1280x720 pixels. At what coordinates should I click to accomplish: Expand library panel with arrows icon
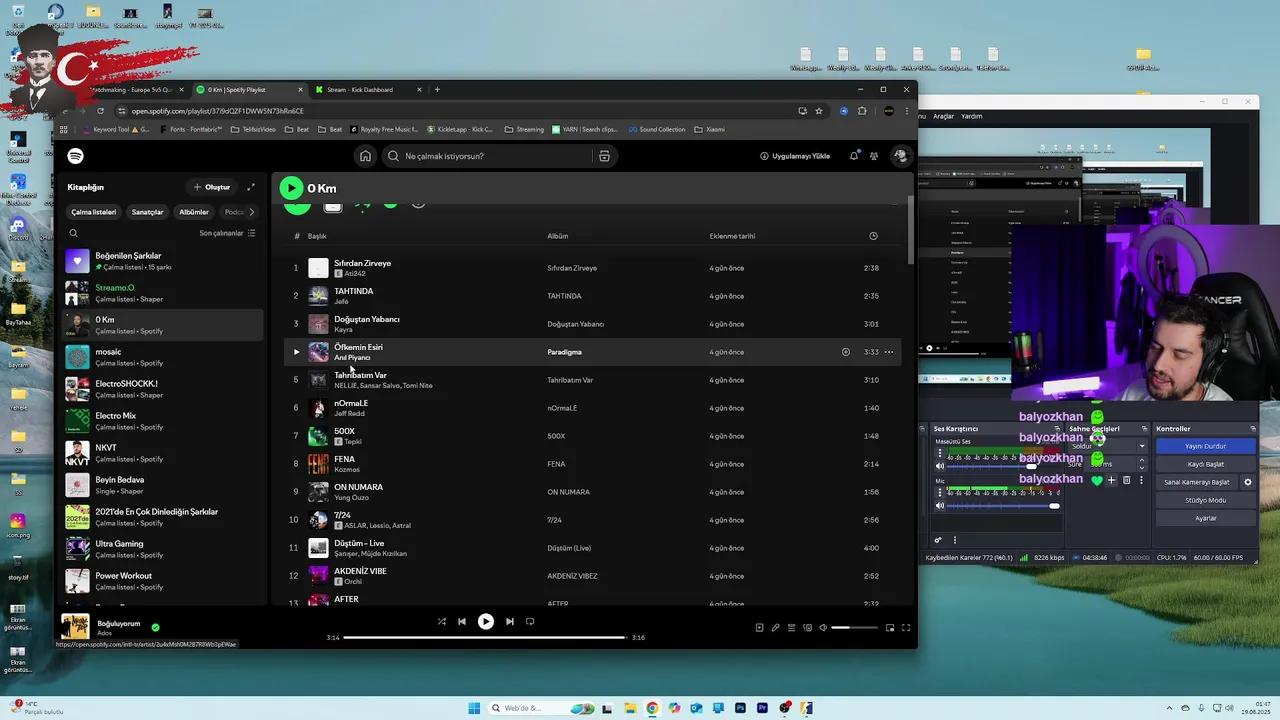[x=251, y=187]
